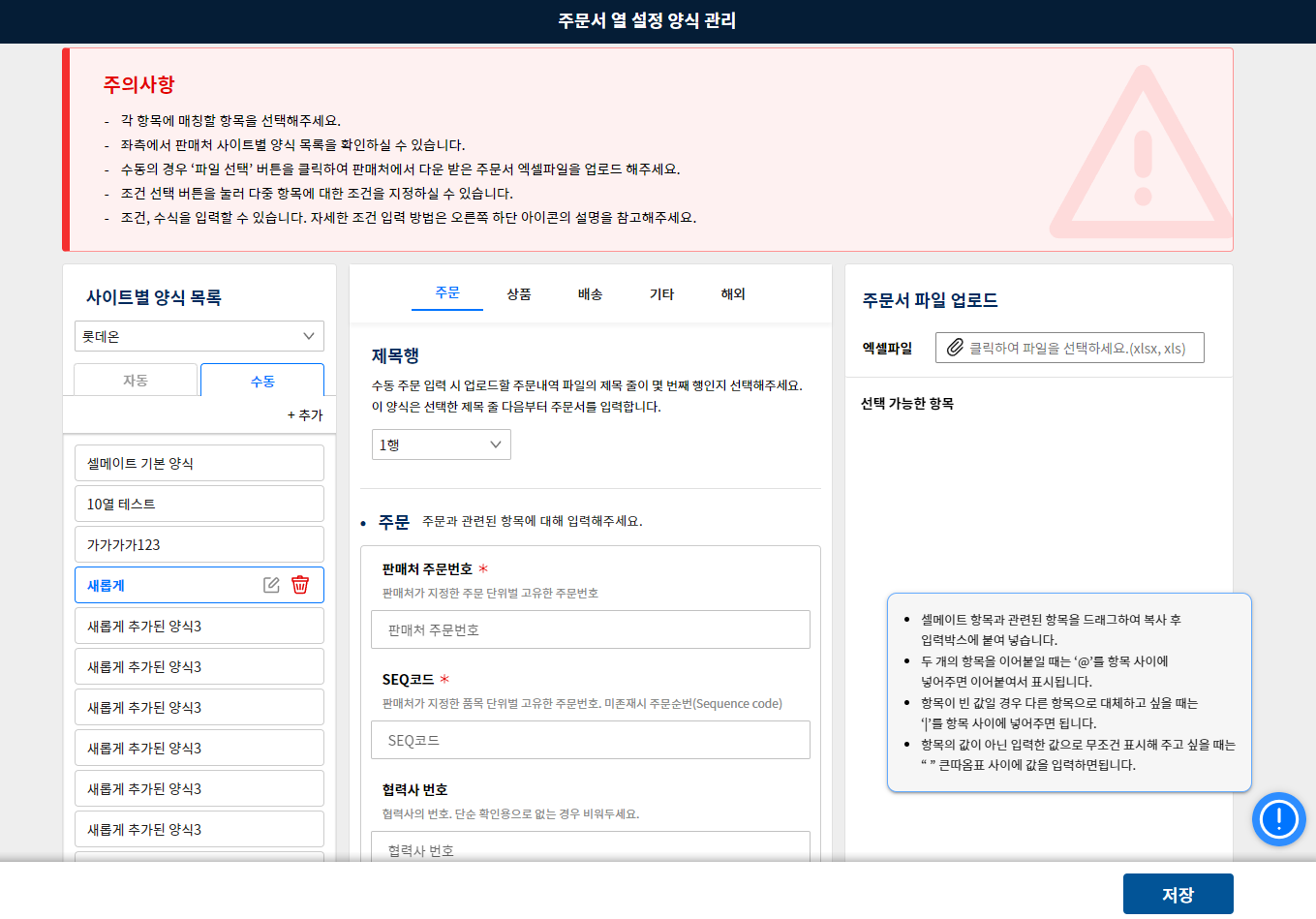Select the 새롭게 form item
Screen dimensions: 1316x919
click(199, 585)
